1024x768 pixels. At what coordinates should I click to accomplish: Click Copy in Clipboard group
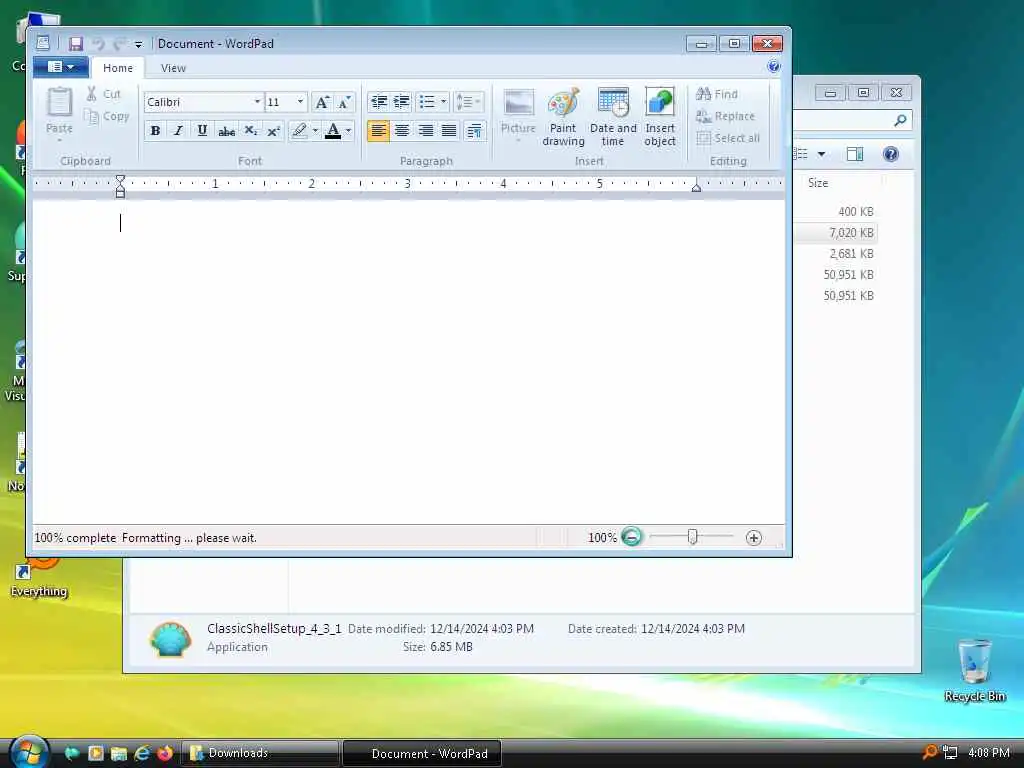click(x=106, y=116)
